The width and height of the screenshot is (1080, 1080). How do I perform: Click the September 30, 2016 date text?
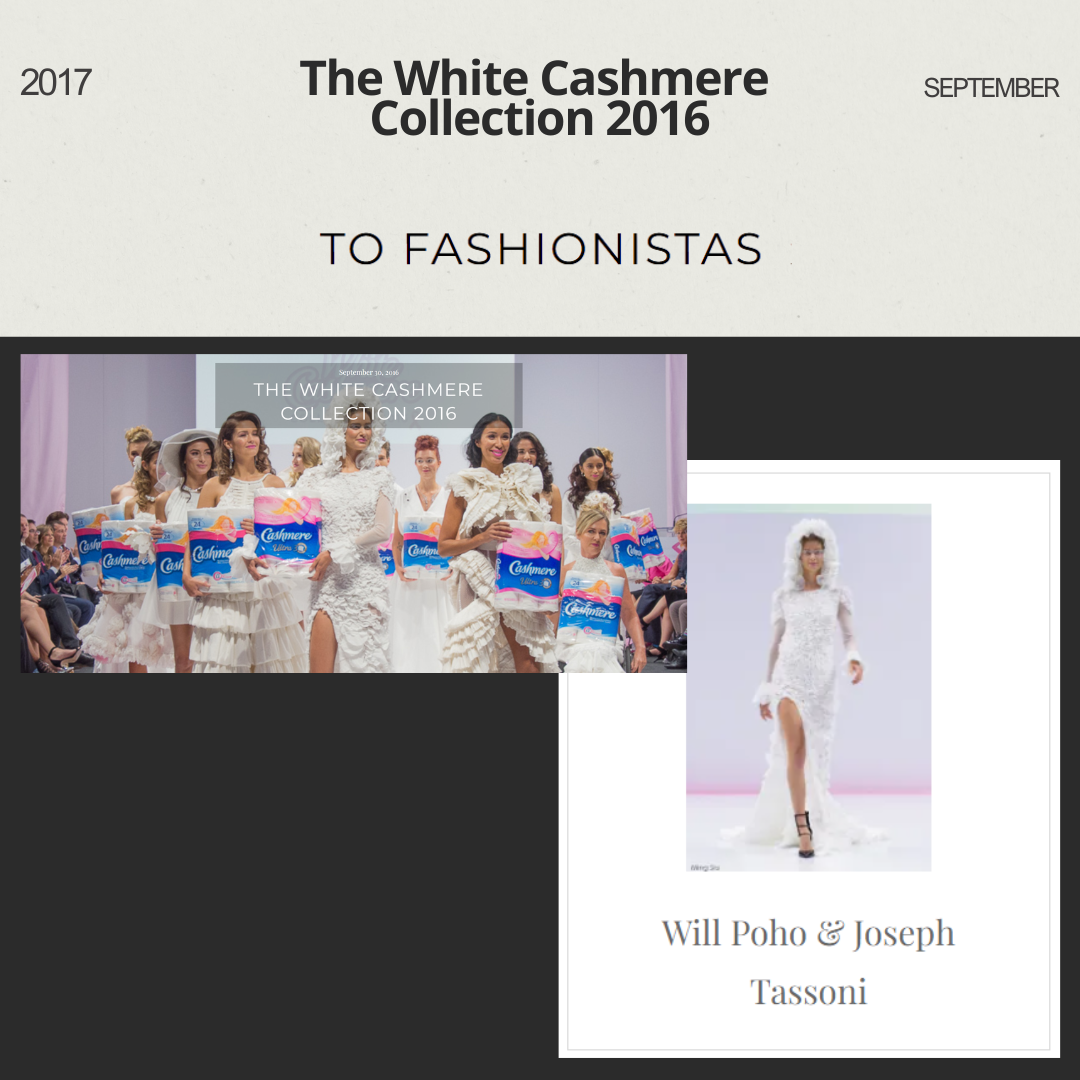click(x=368, y=373)
